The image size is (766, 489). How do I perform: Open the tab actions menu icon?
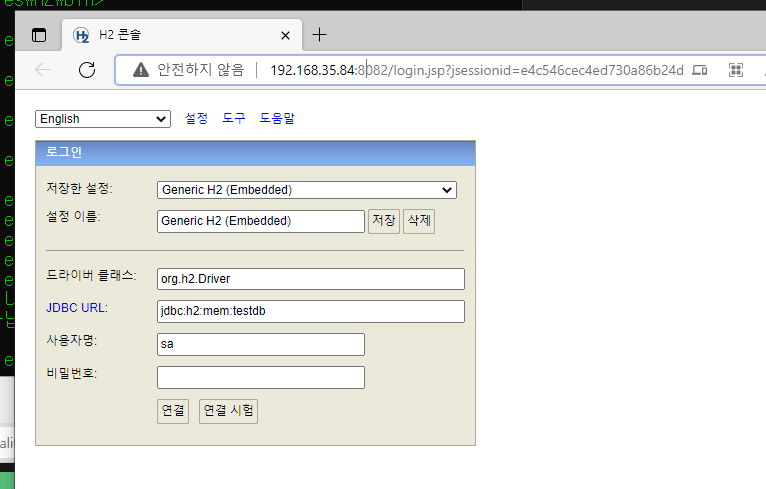click(39, 35)
